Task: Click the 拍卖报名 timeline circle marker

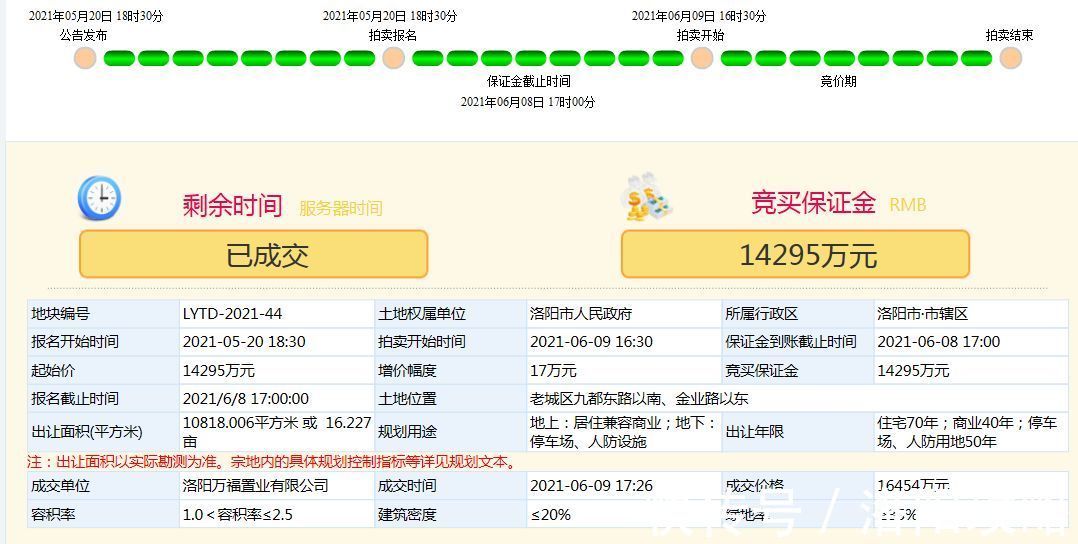Action: click(x=393, y=58)
